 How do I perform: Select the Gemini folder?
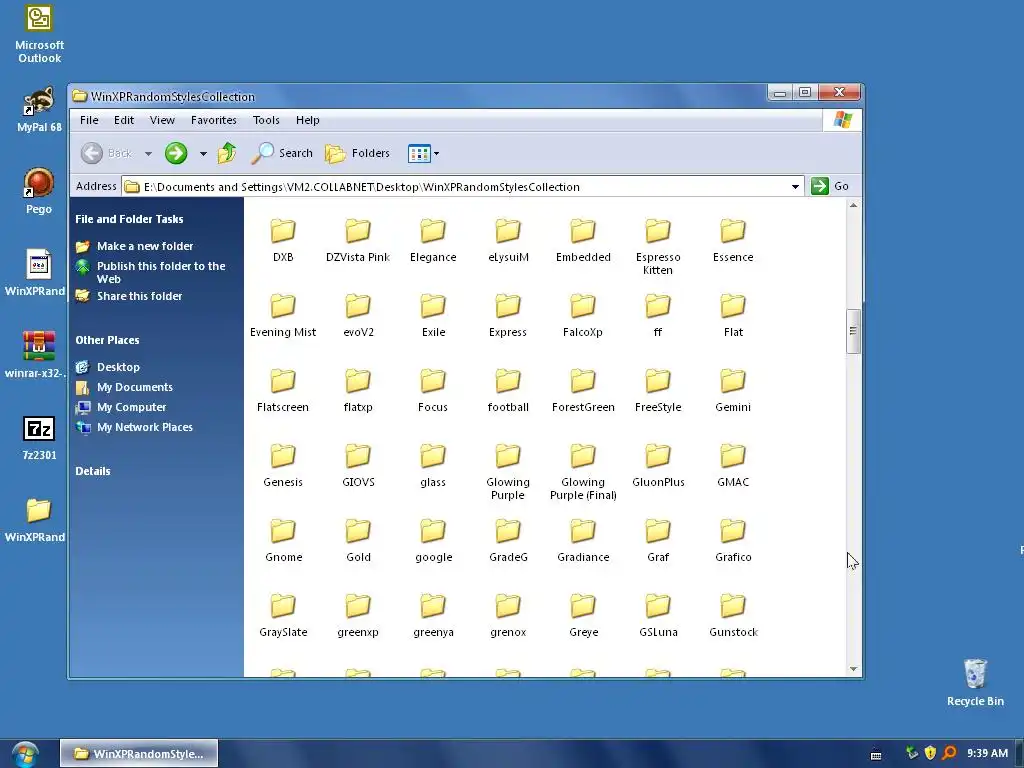pos(733,391)
